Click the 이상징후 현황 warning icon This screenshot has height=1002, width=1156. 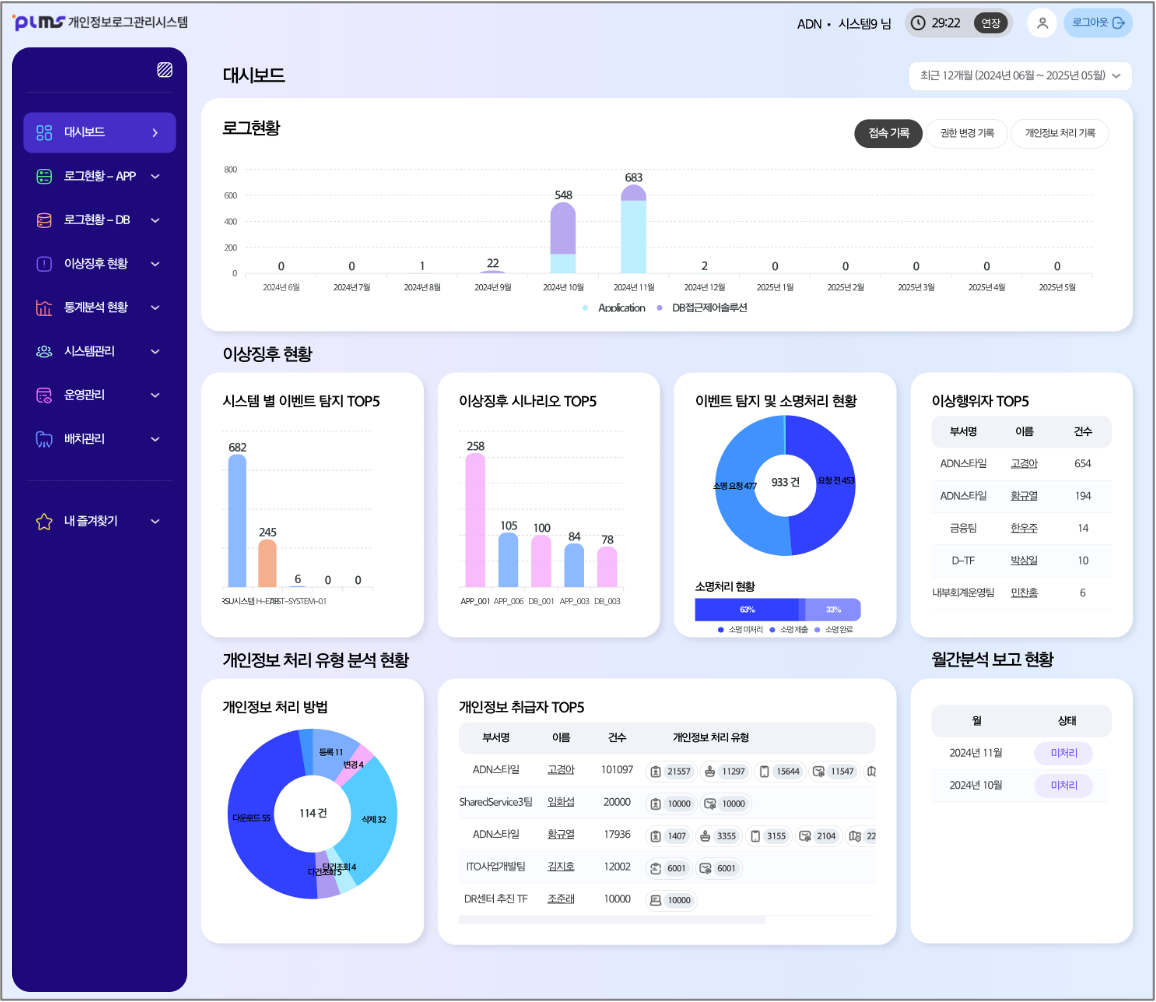pos(44,264)
